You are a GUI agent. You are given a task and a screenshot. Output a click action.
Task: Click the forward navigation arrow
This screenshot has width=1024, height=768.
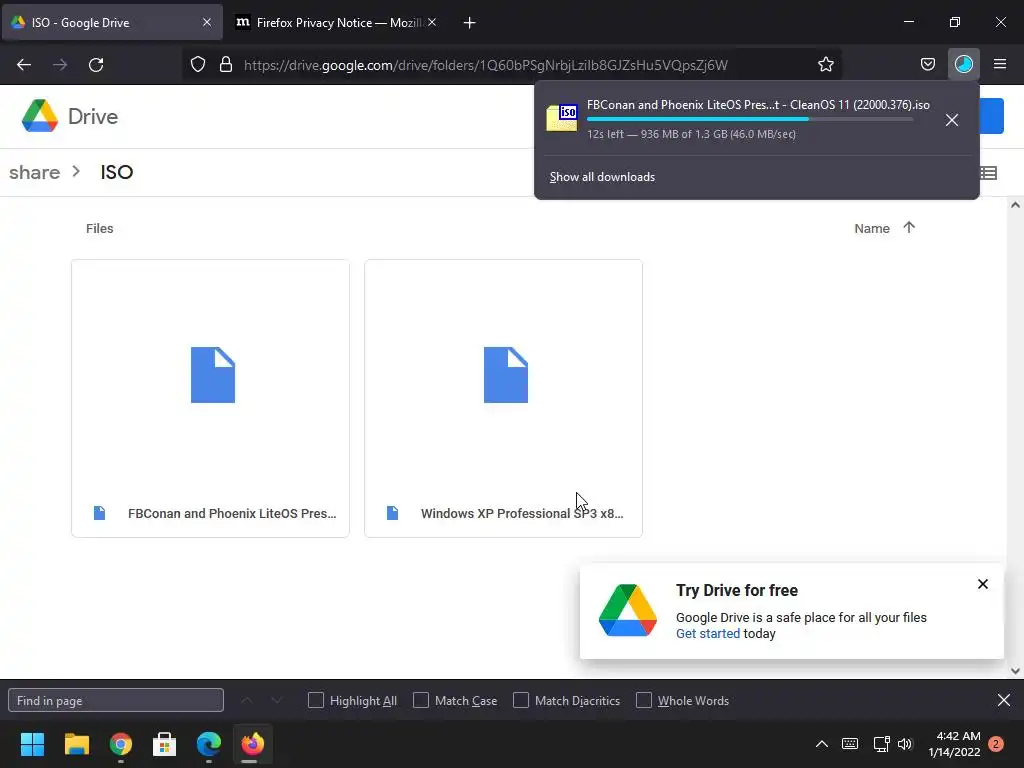point(60,65)
